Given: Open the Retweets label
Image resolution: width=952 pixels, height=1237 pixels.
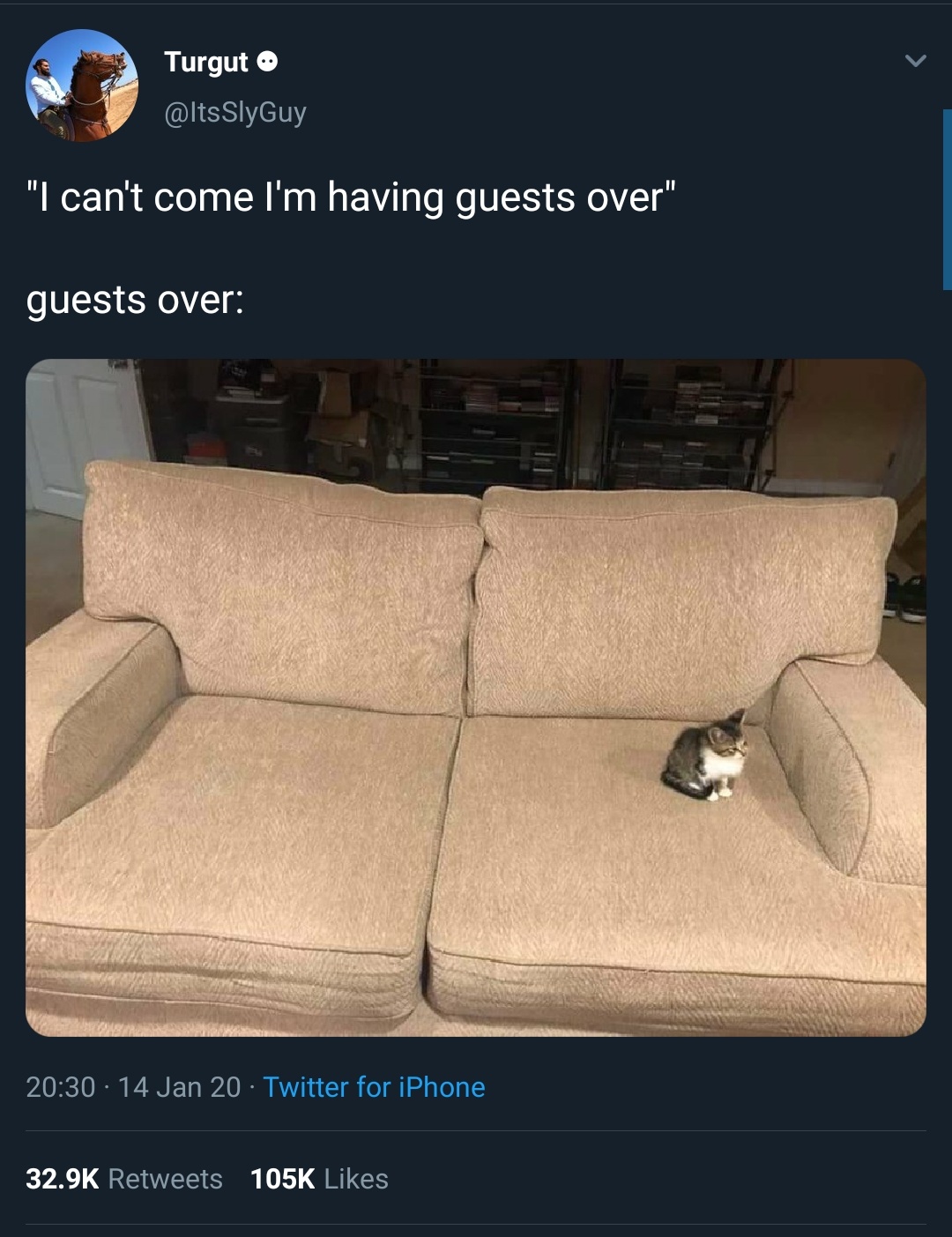Looking at the screenshot, I should [166, 1179].
